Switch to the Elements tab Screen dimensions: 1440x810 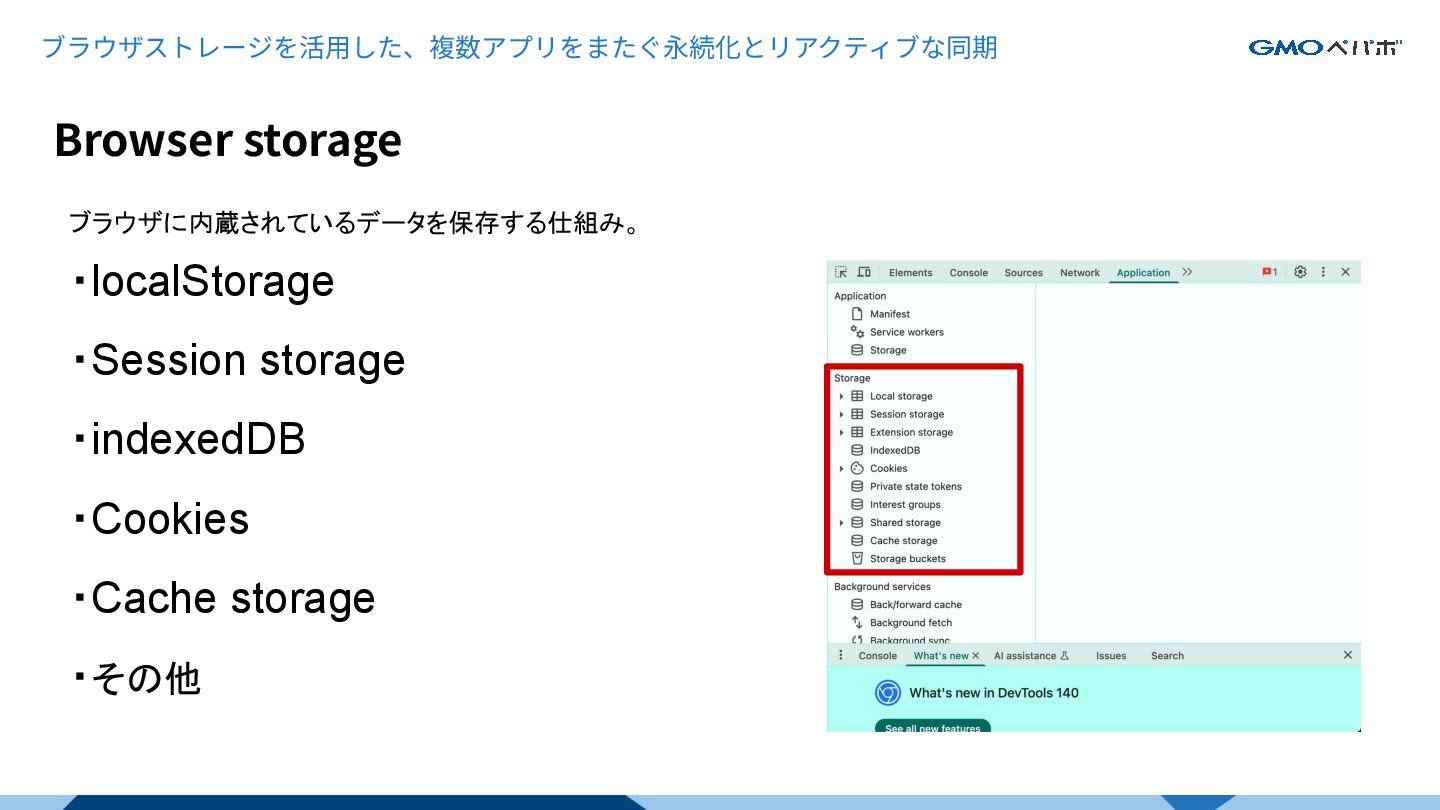(910, 272)
